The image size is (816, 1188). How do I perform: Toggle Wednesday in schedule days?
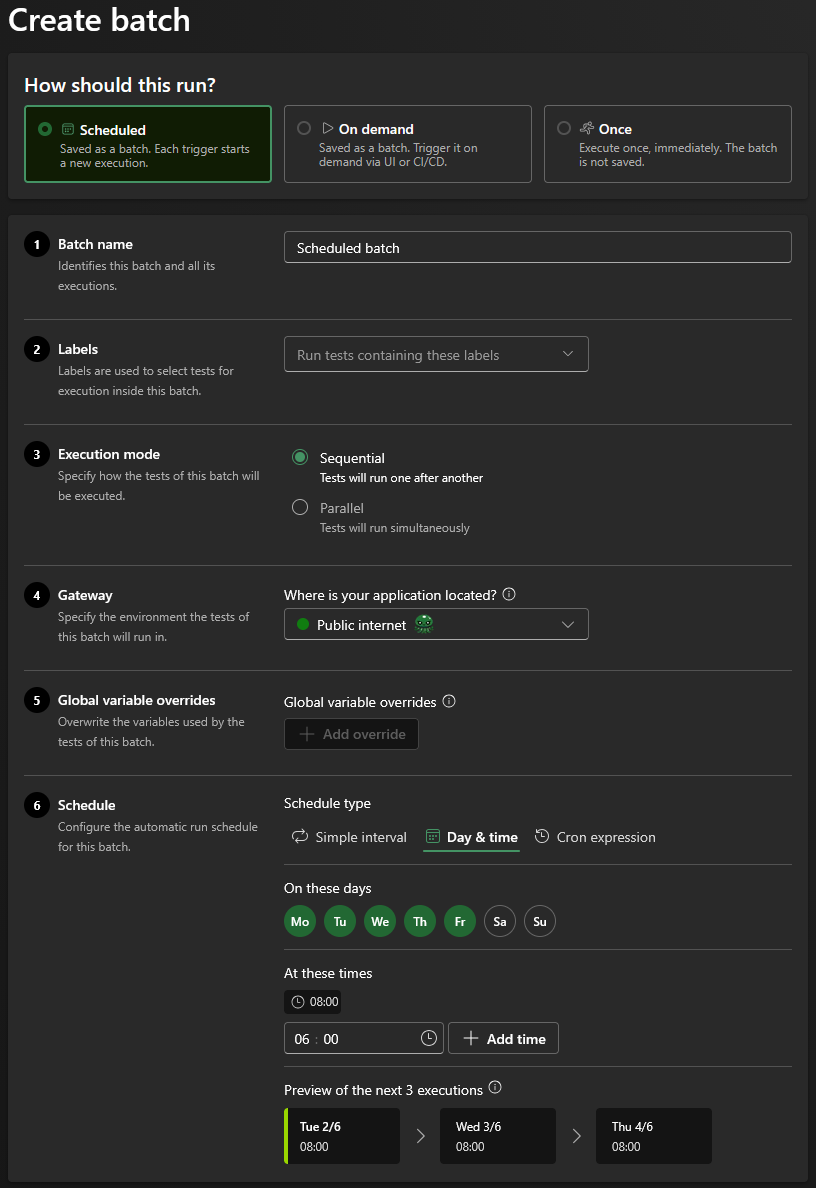tap(380, 921)
